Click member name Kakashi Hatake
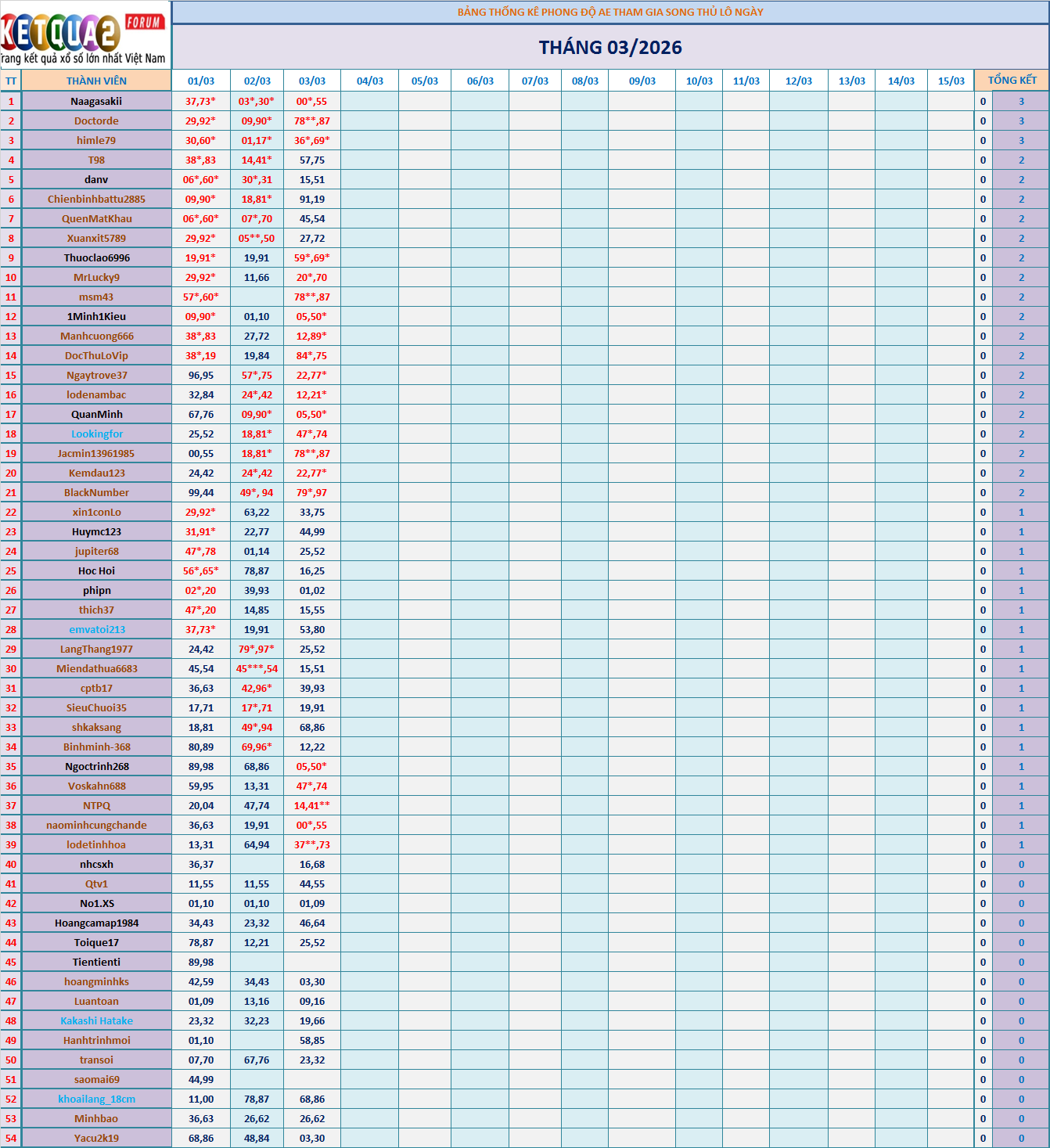This screenshot has height=1148, width=1050. [97, 1020]
